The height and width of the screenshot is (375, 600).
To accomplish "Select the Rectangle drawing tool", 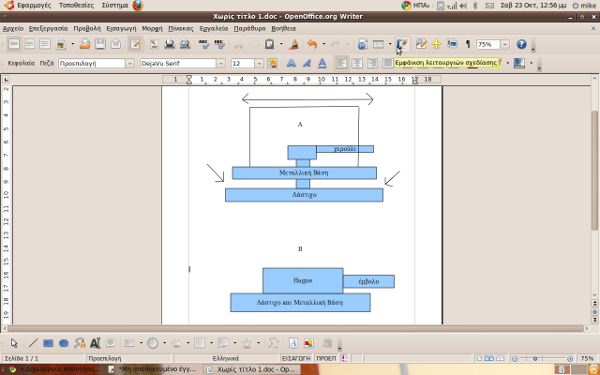I will pos(48,343).
